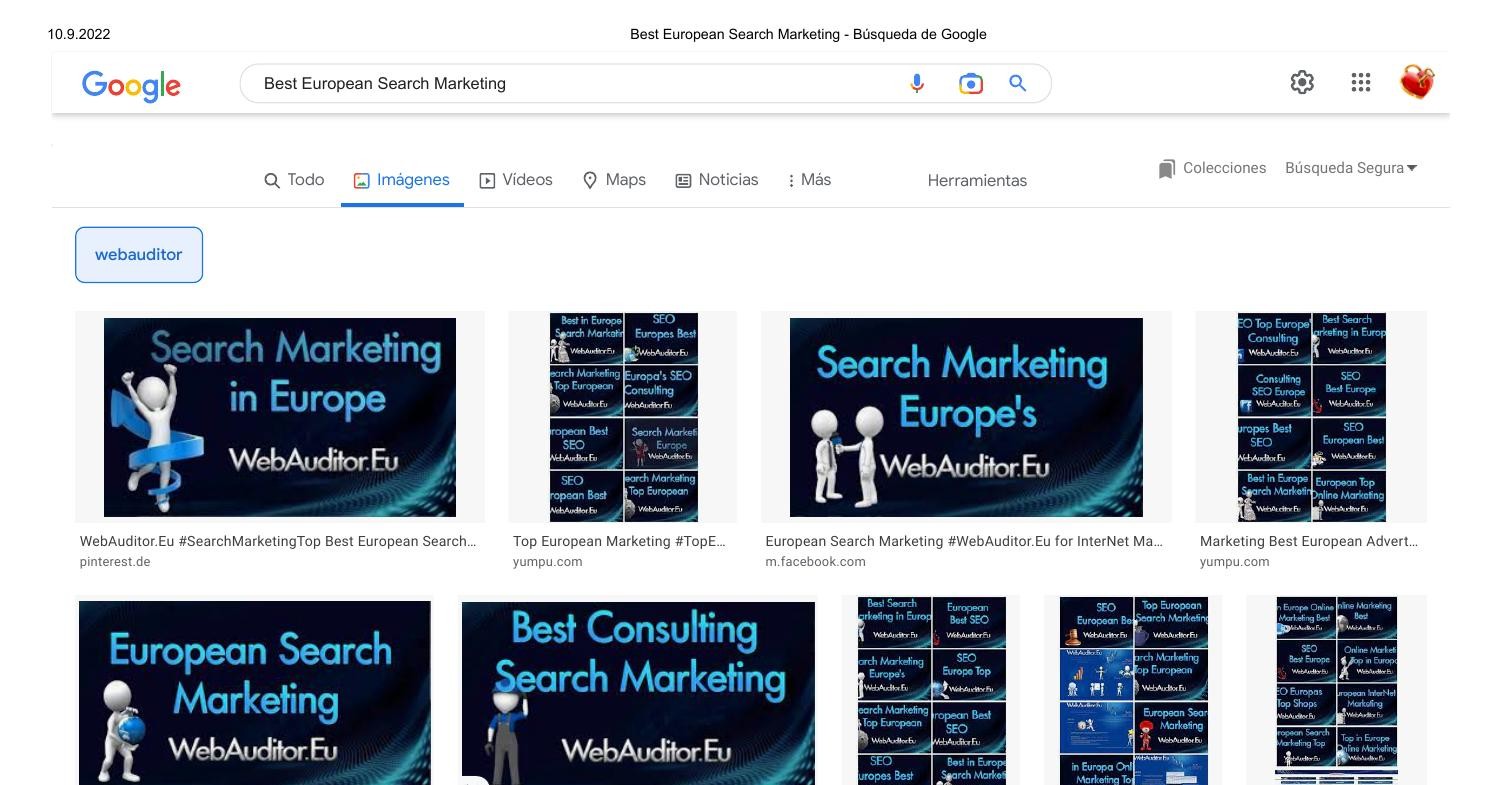Open Google Lens camera search

[x=969, y=83]
